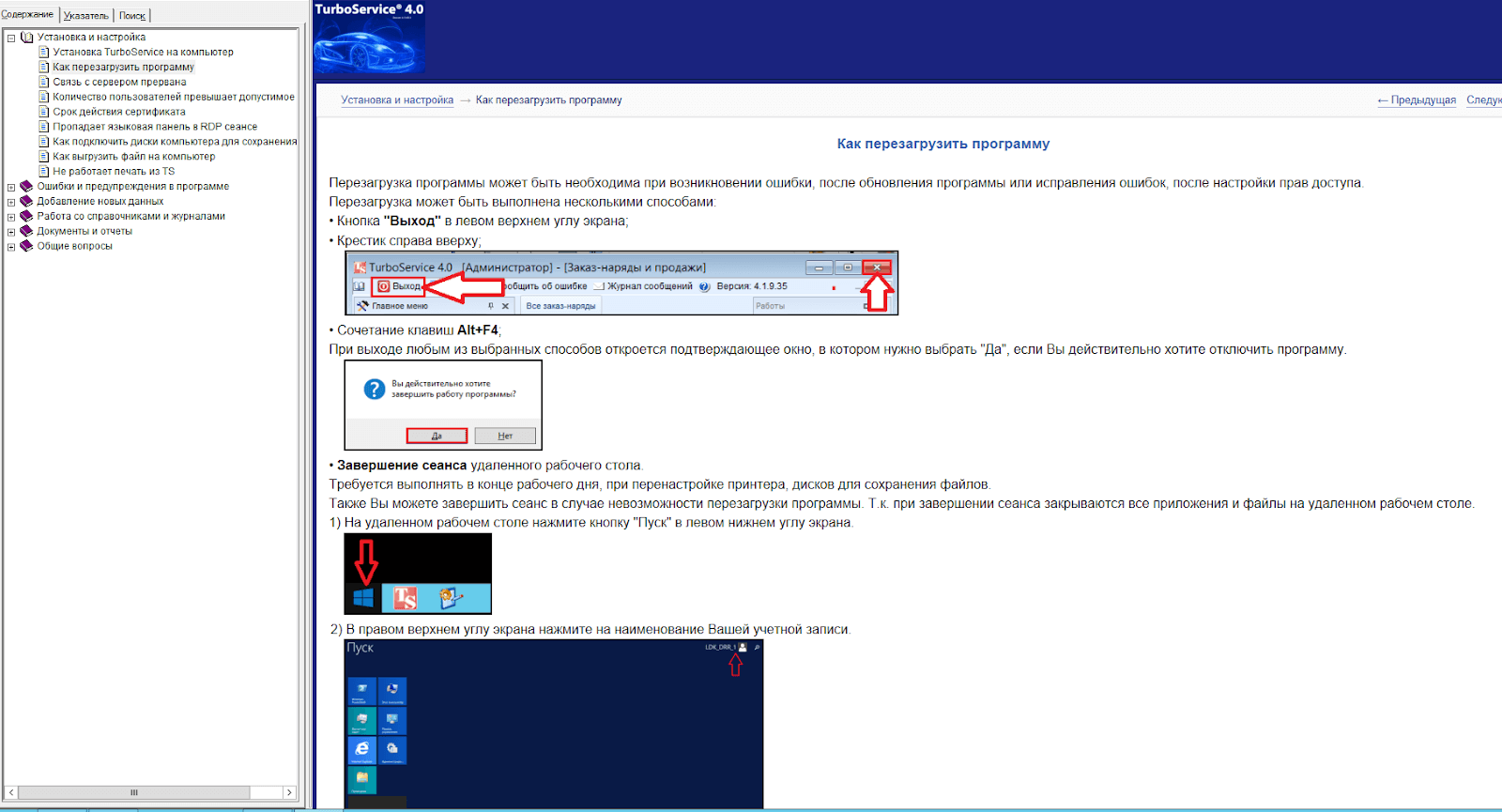Click the Пуск start screen screenshot image

point(554,724)
